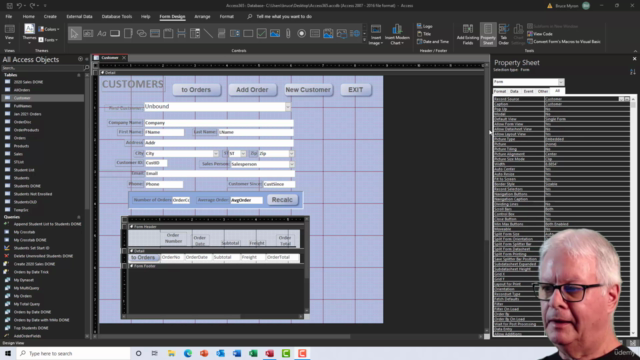This screenshot has width=640, height=360.
Task: Open the Themes gallery
Action: 29,34
